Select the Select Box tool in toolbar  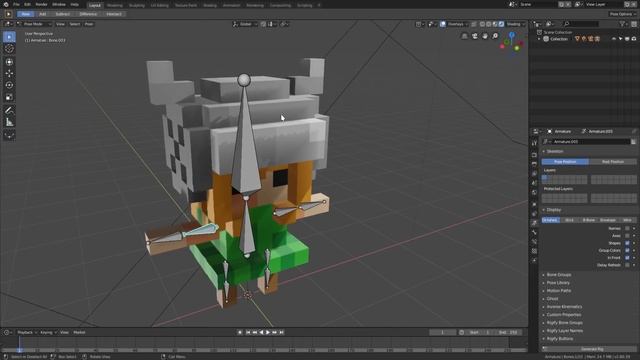point(9,37)
